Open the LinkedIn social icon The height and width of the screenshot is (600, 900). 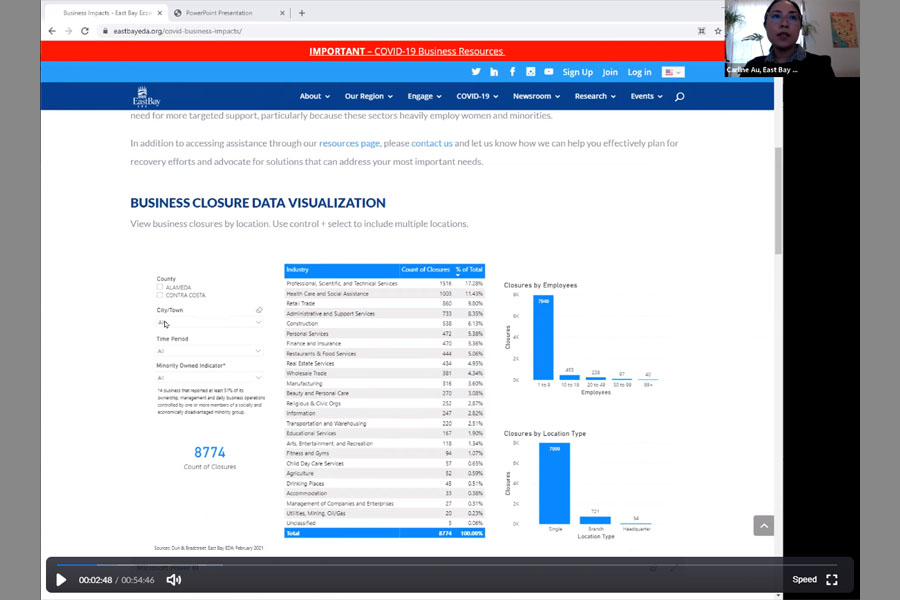pyautogui.click(x=494, y=72)
